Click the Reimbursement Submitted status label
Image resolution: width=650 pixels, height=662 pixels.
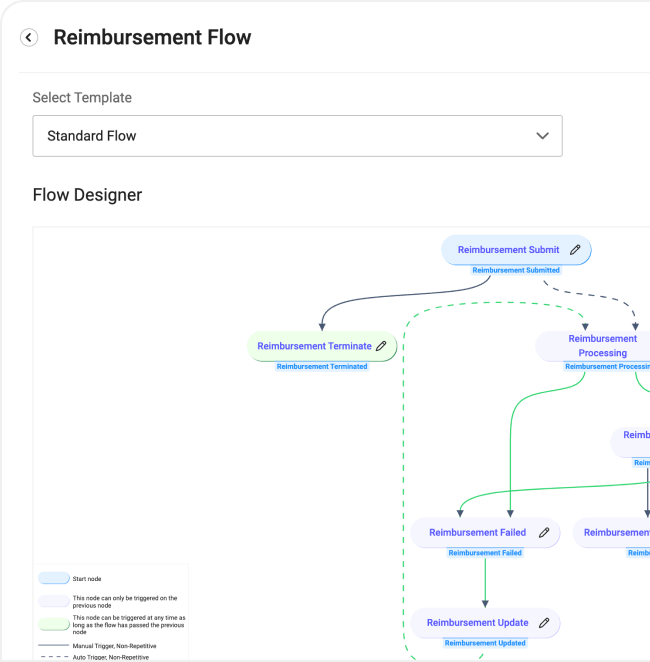[516, 270]
